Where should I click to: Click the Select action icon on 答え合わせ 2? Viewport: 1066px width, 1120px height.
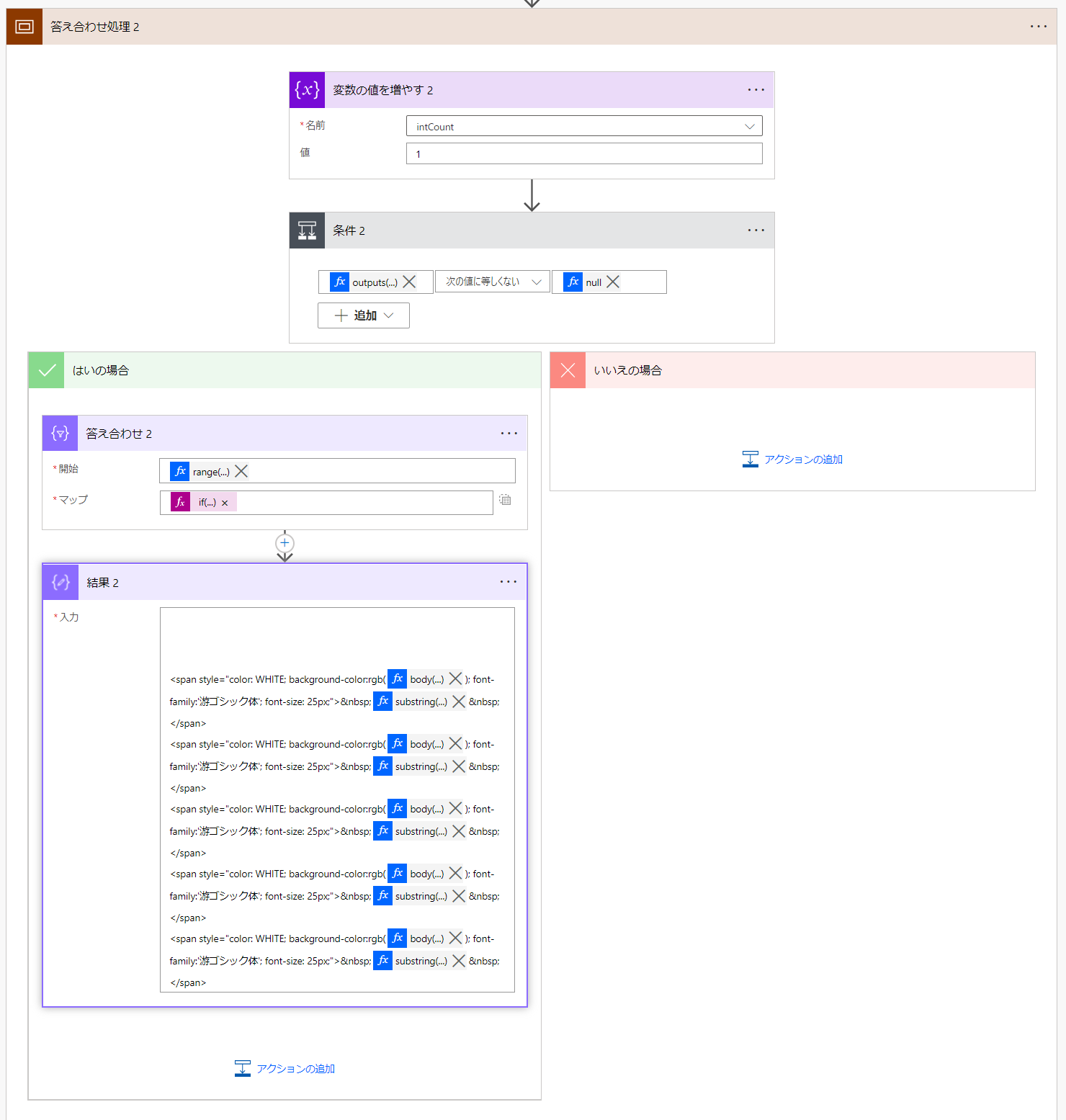60,434
